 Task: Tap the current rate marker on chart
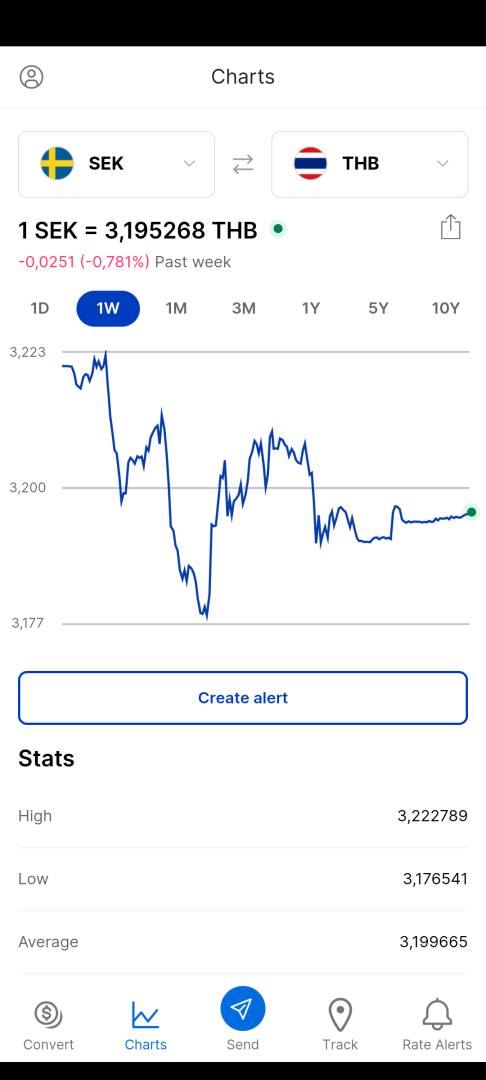(x=472, y=512)
